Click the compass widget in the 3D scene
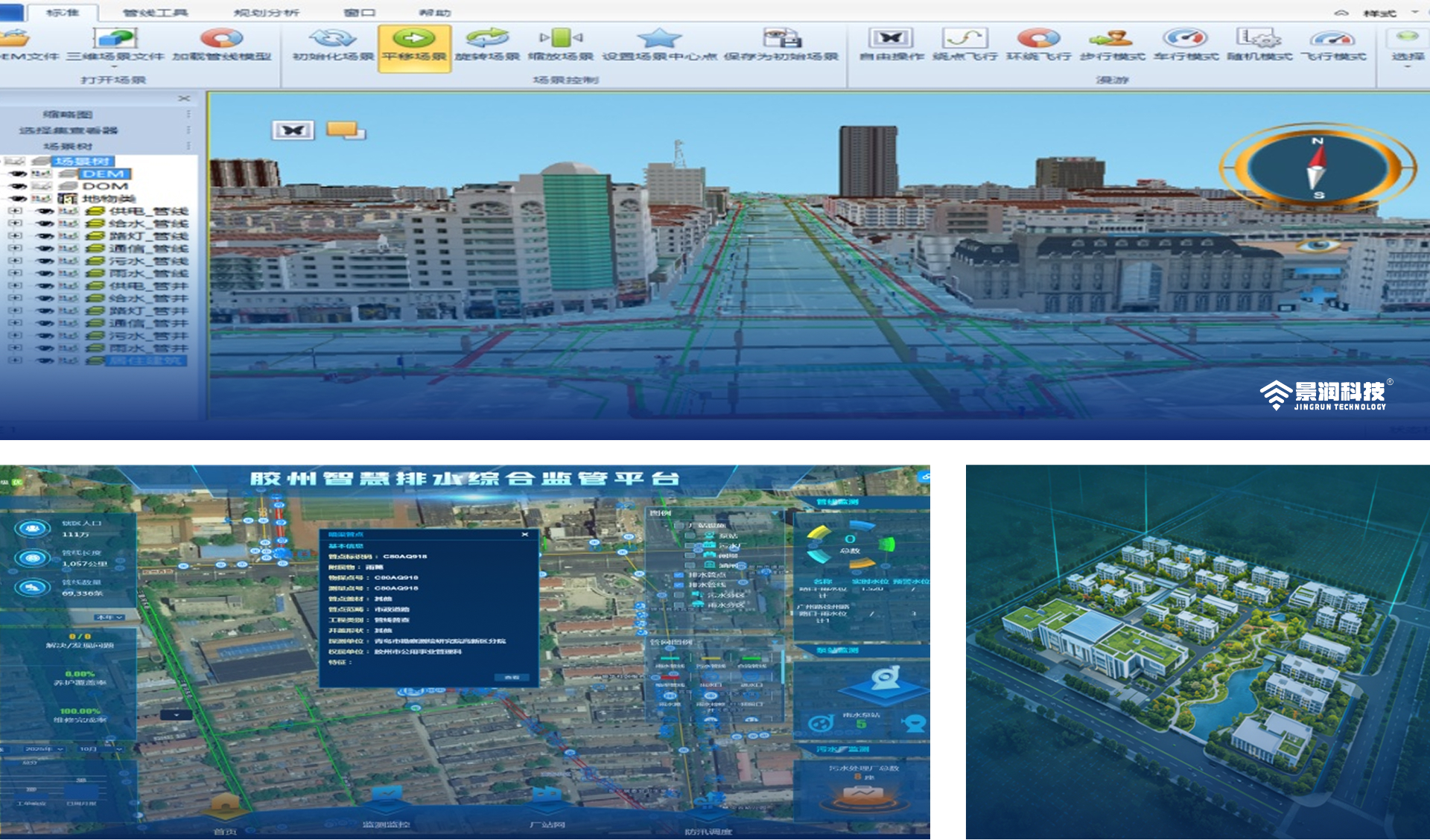This screenshot has height=840, width=1430. point(1317,168)
